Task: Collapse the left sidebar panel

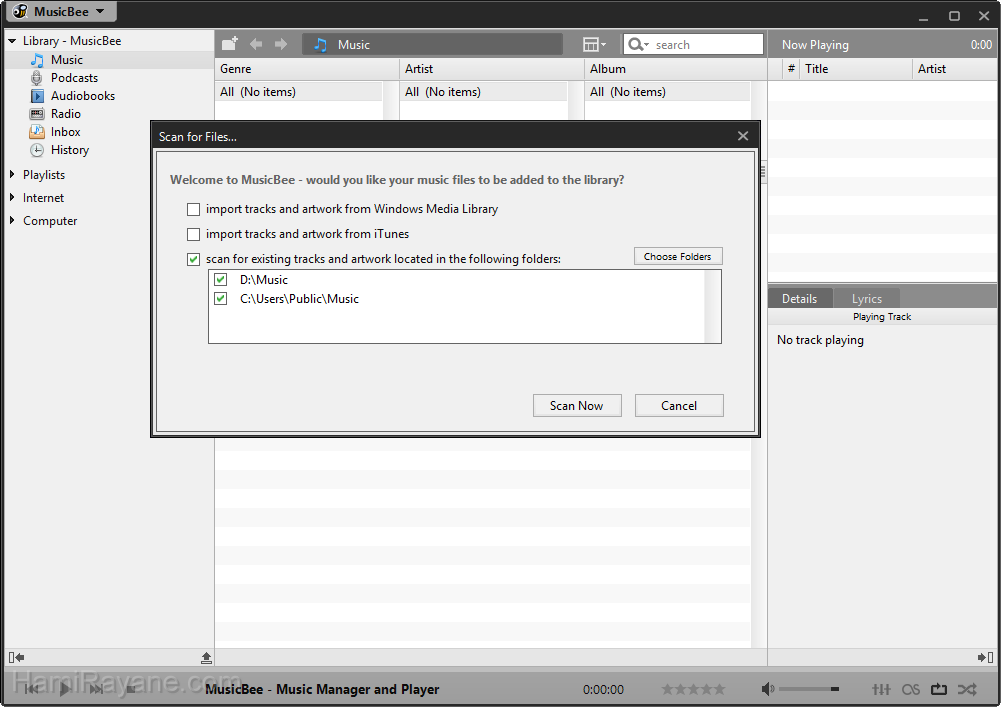Action: pyautogui.click(x=17, y=657)
